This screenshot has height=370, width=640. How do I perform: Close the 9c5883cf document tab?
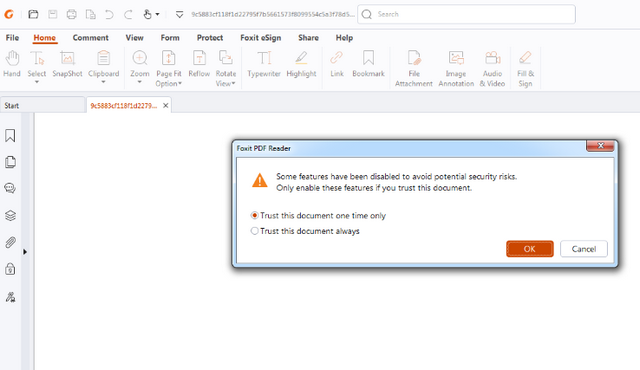tap(166, 106)
